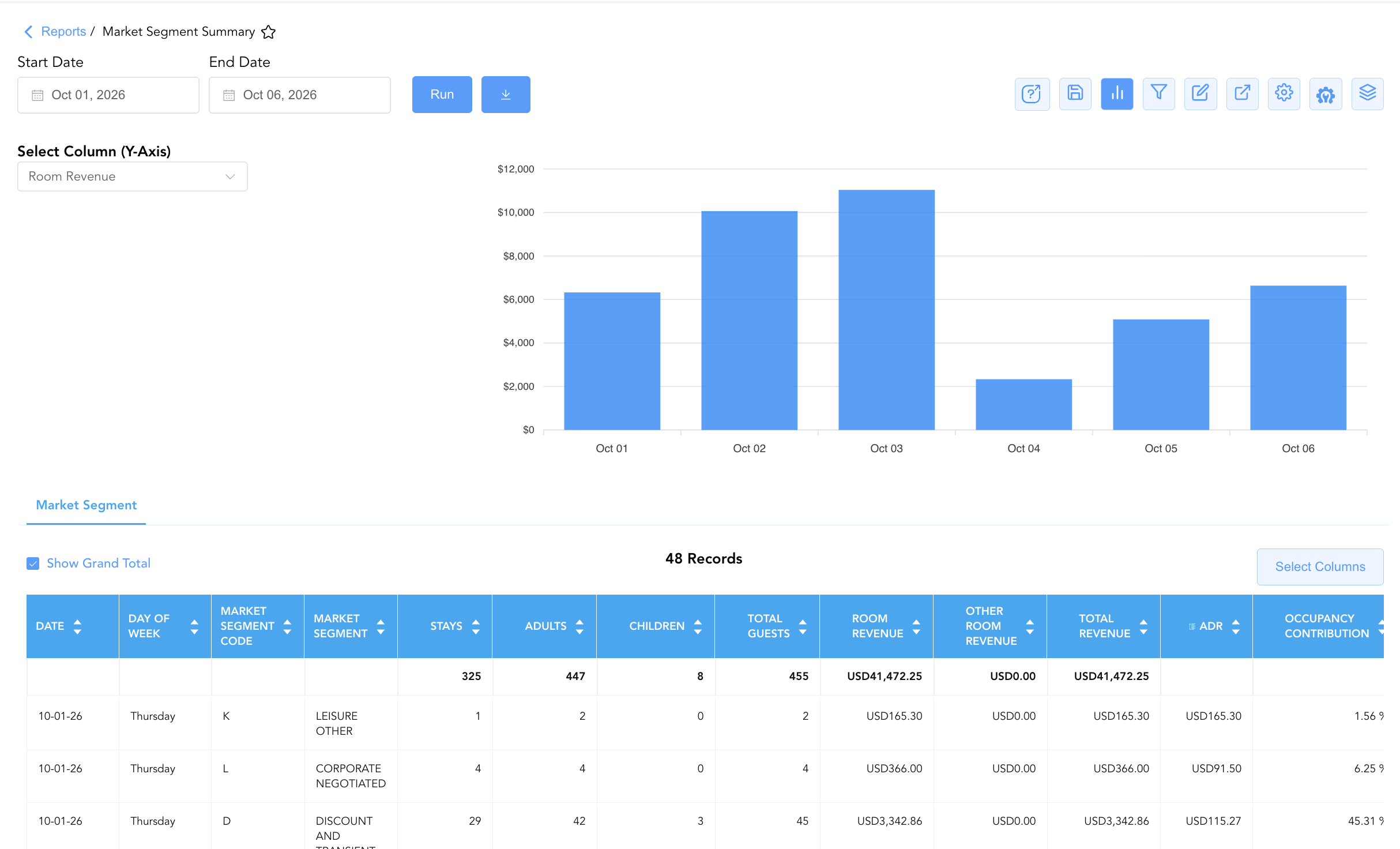Click the gear-with-wrench configuration icon
Screen dimensions: 1400x849
point(1326,94)
